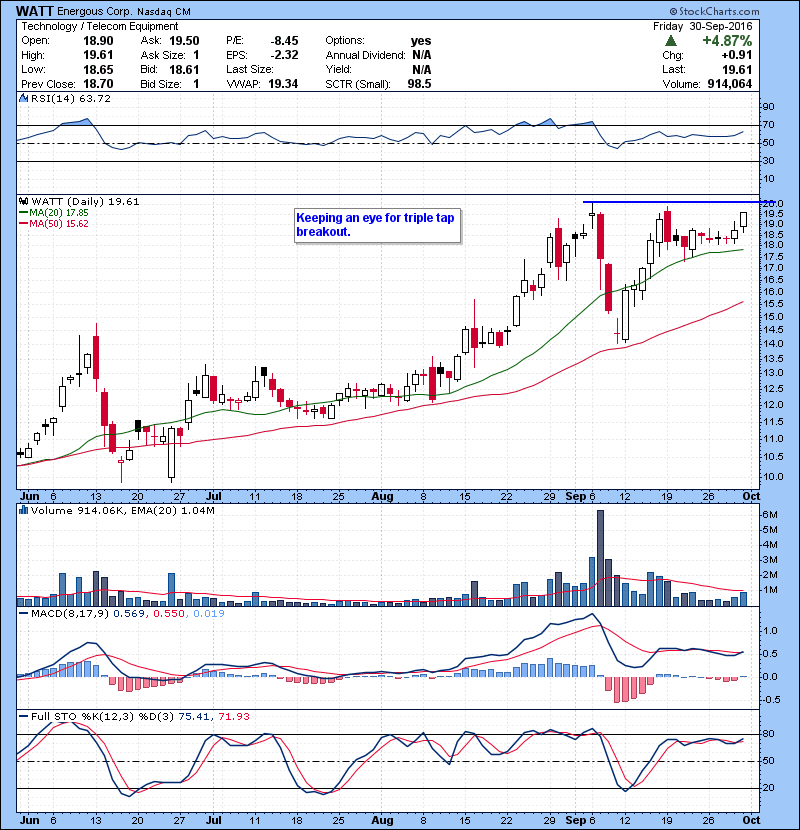This screenshot has height=830, width=800.
Task: Click the Energous Corp. company name
Action: (x=94, y=11)
